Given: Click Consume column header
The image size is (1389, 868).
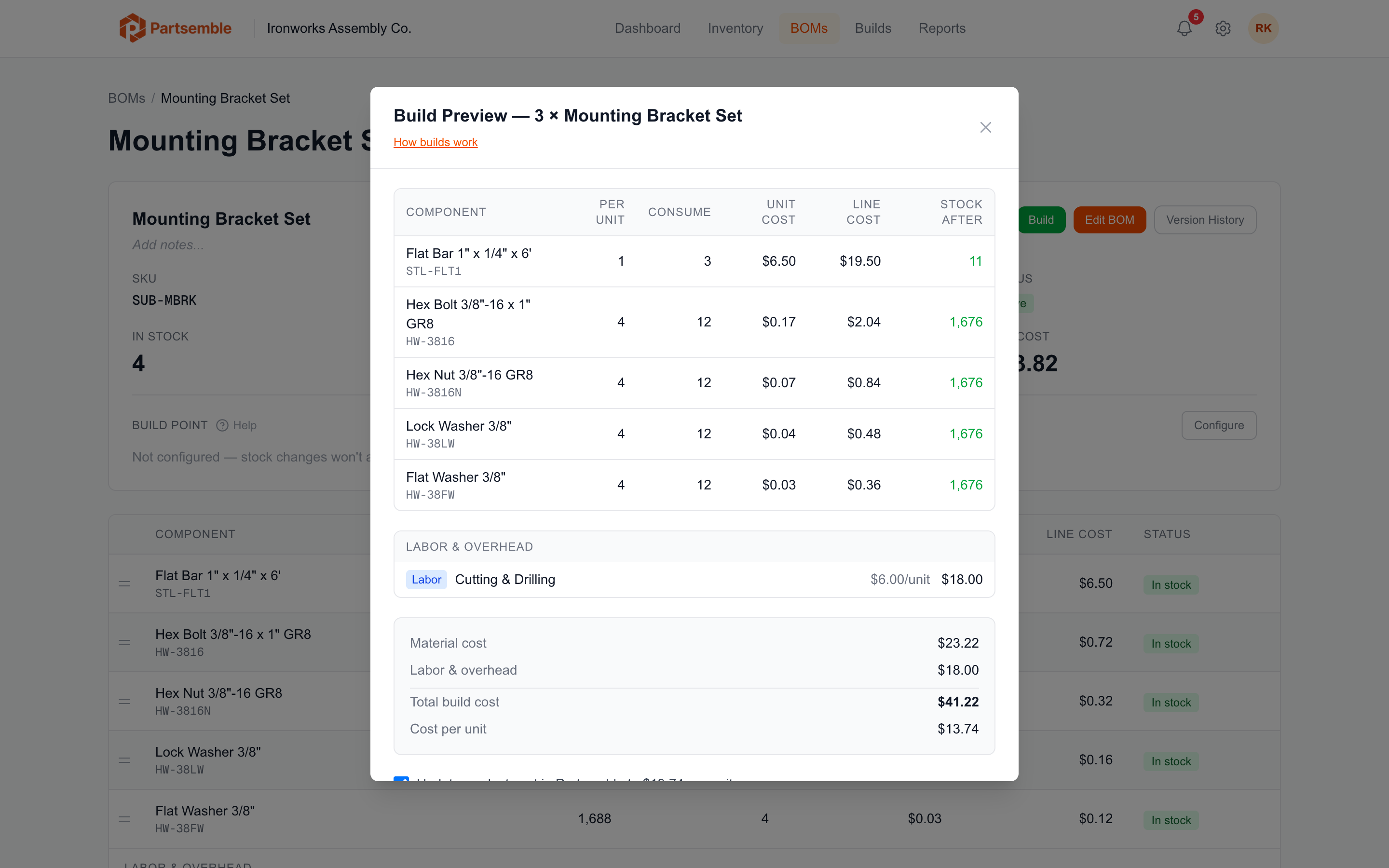Looking at the screenshot, I should pyautogui.click(x=679, y=212).
